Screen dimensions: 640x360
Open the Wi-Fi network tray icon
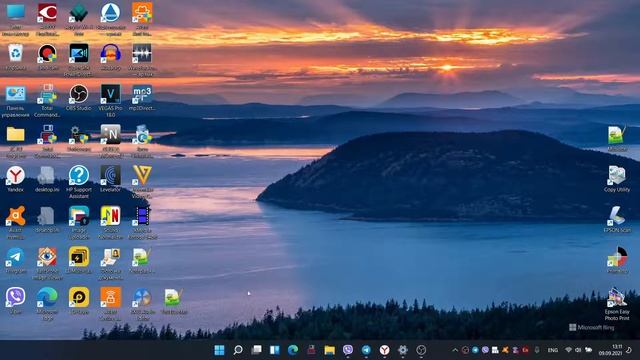click(568, 350)
